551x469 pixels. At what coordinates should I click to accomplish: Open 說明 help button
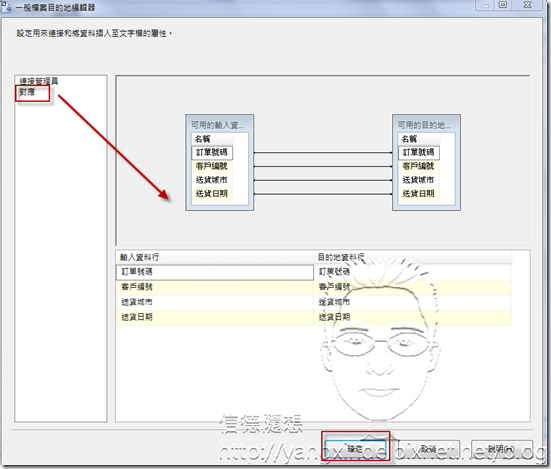tap(501, 449)
